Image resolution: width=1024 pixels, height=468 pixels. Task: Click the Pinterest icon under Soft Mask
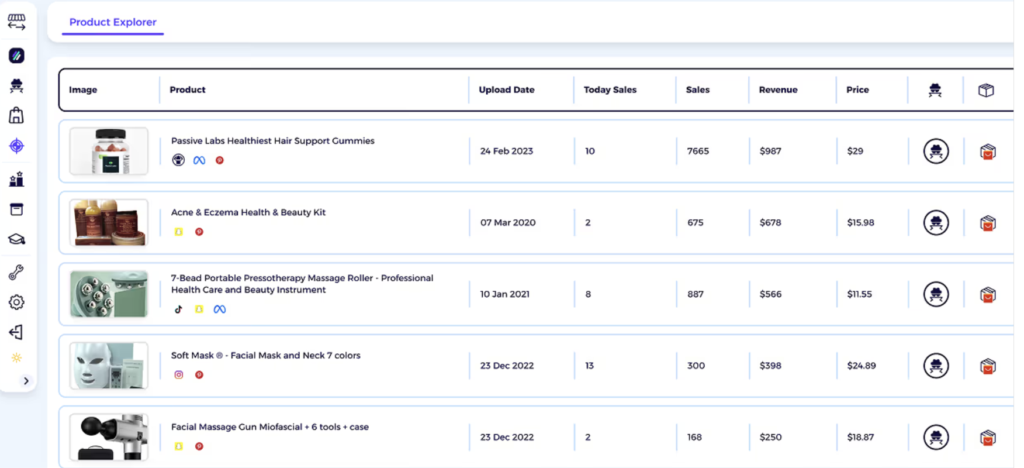(199, 375)
